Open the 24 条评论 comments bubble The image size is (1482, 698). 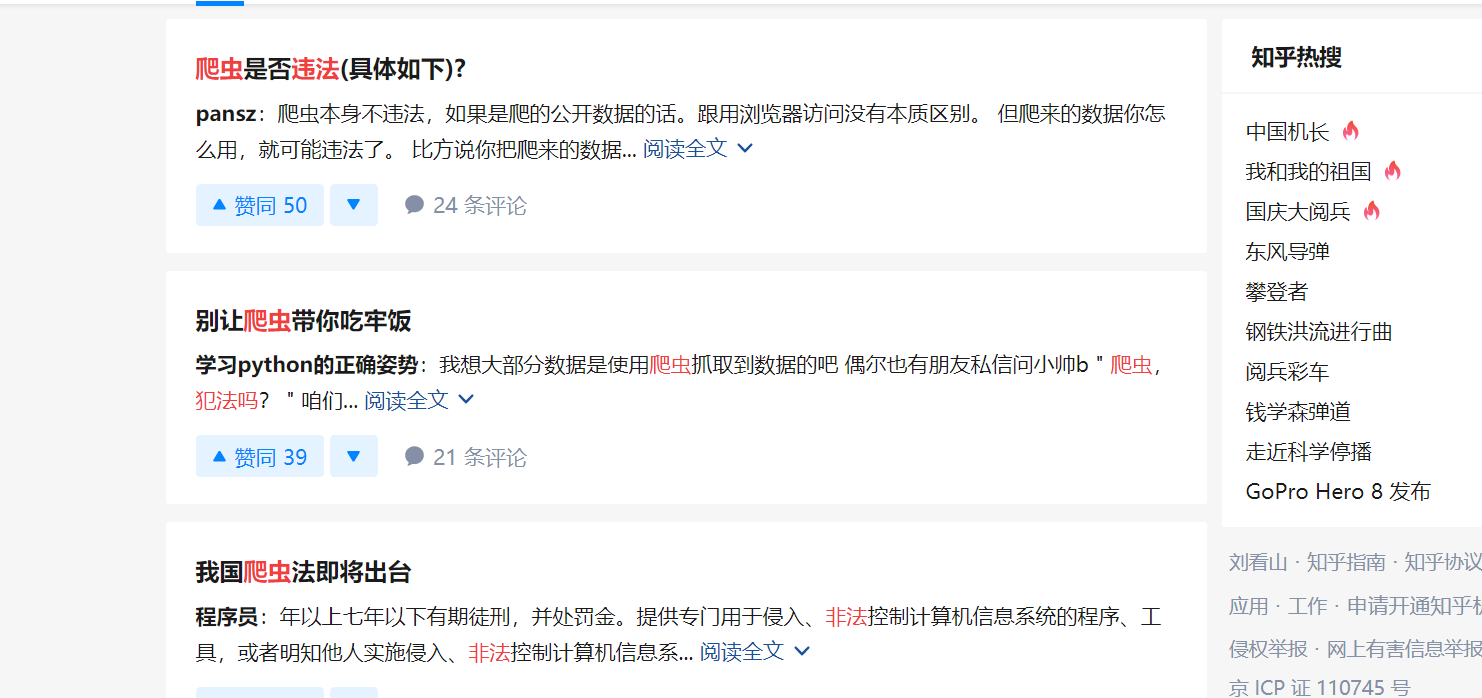(x=465, y=205)
